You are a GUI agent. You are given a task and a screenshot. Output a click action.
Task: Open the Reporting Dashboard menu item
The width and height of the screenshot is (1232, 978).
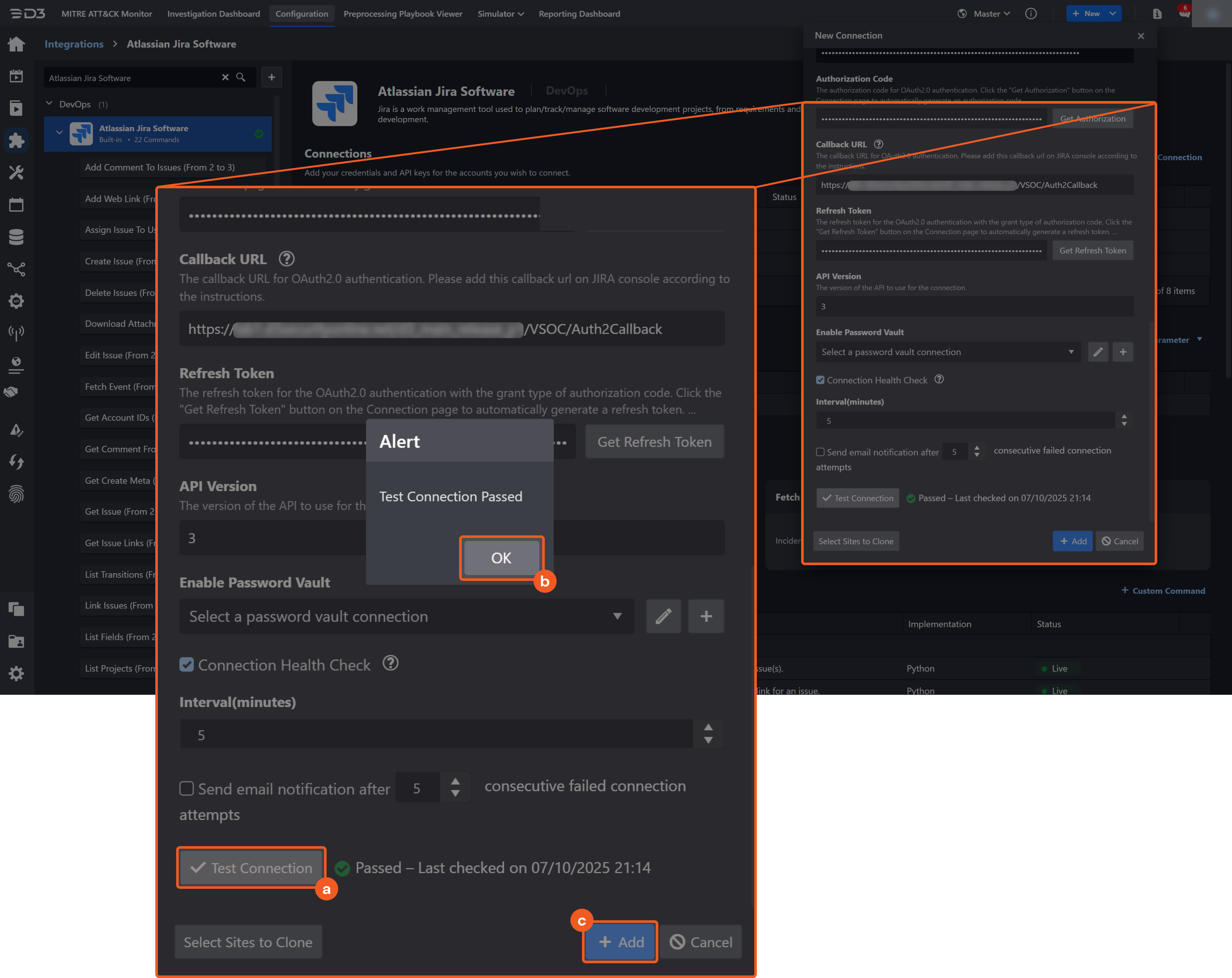[x=579, y=14]
